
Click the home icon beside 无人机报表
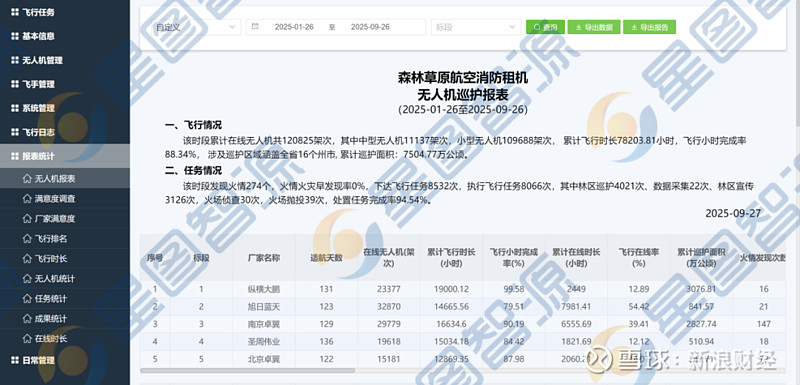tap(27, 178)
